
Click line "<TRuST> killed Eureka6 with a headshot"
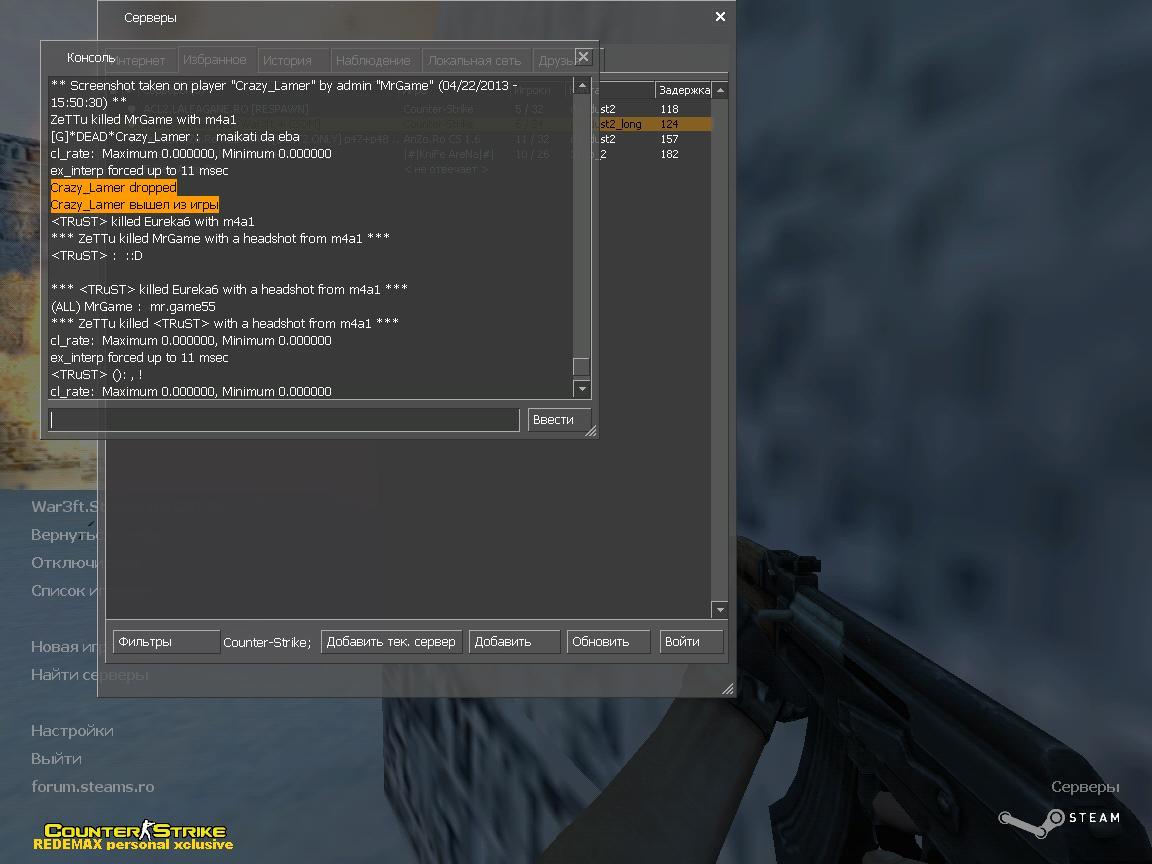[229, 289]
